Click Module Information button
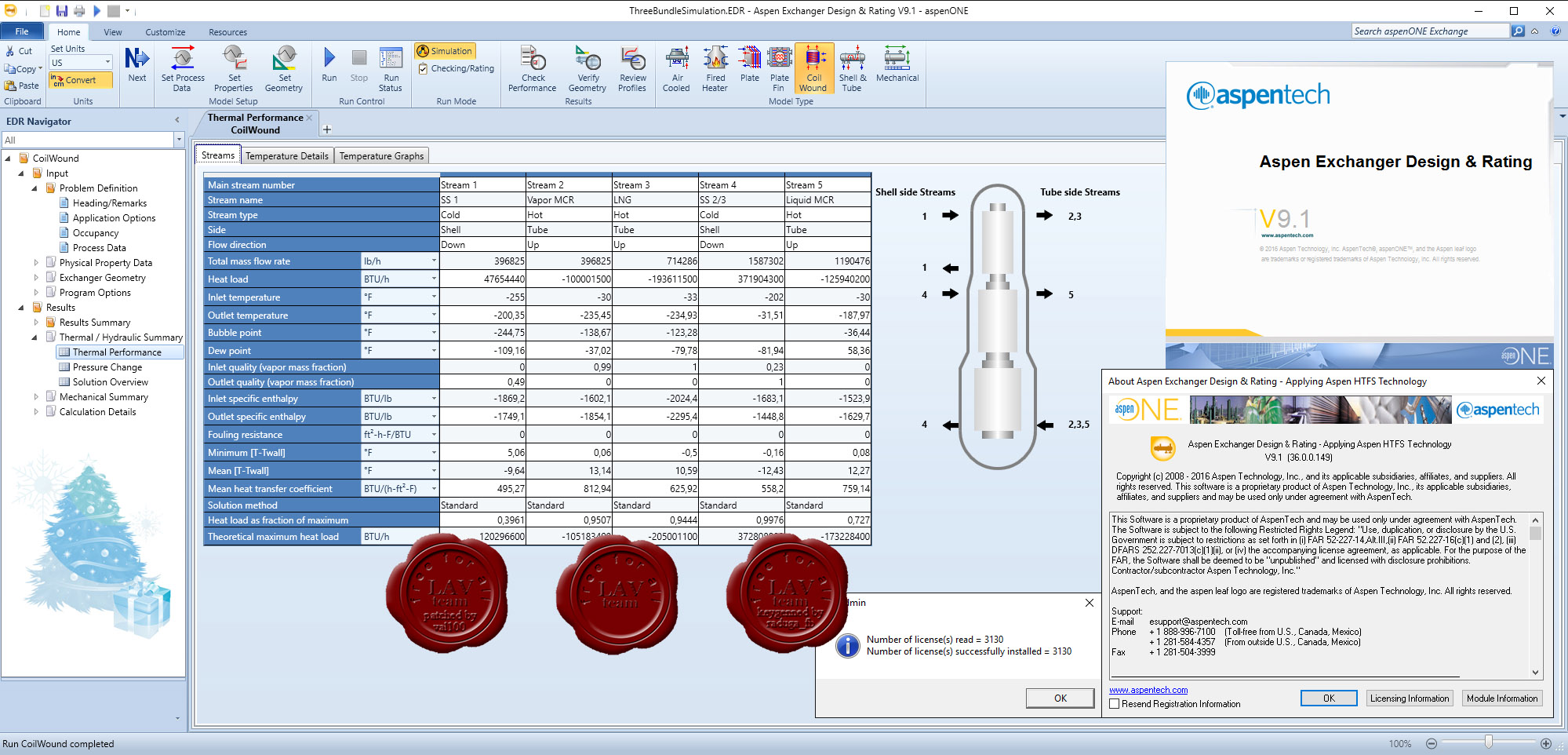This screenshot has width=1568, height=755. 1502,698
